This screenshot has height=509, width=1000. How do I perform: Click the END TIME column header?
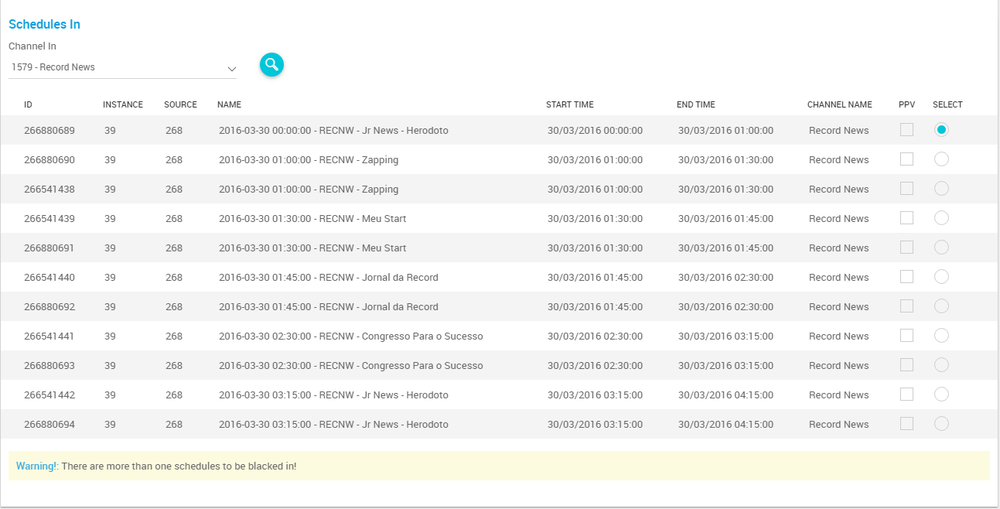pos(695,105)
